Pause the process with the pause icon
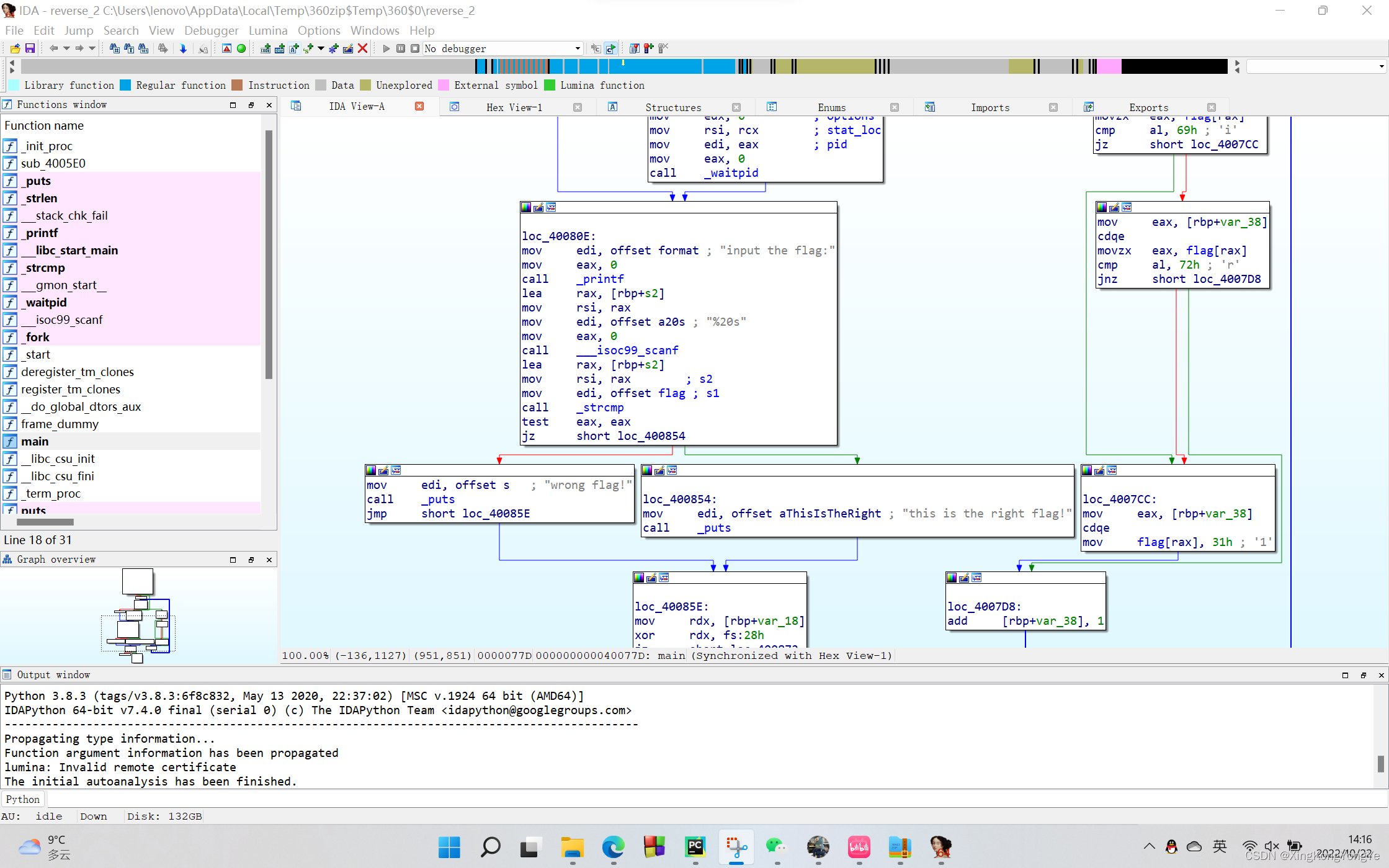Screen dimensions: 1389x868 (401, 48)
